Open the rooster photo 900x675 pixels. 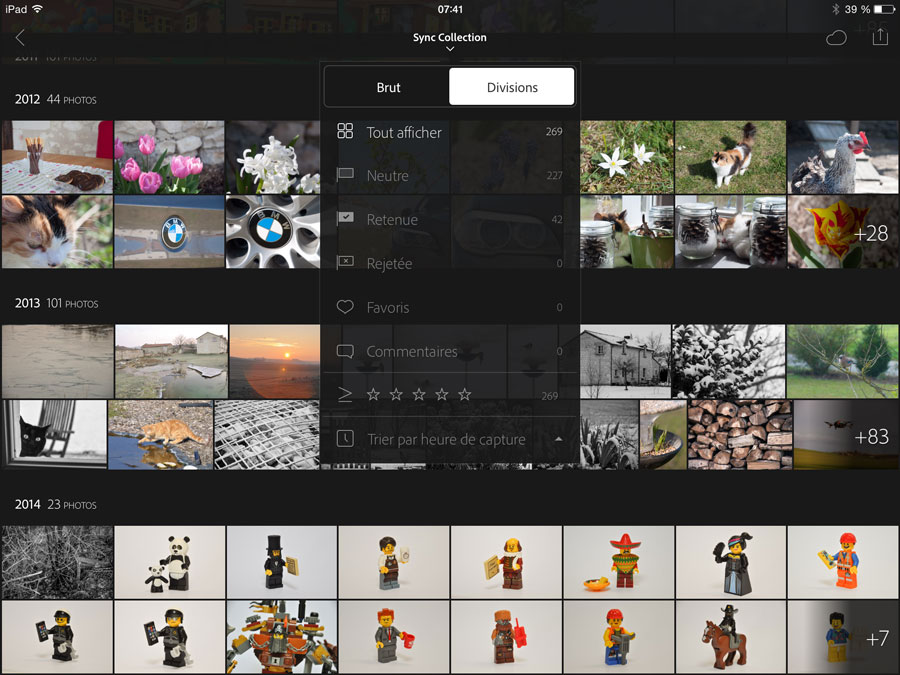pyautogui.click(x=843, y=157)
